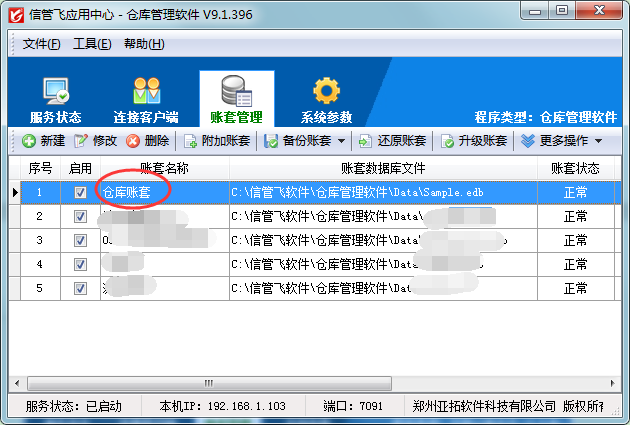Open the 连接客户端 connected clients panel
The image size is (630, 425).
point(146,100)
